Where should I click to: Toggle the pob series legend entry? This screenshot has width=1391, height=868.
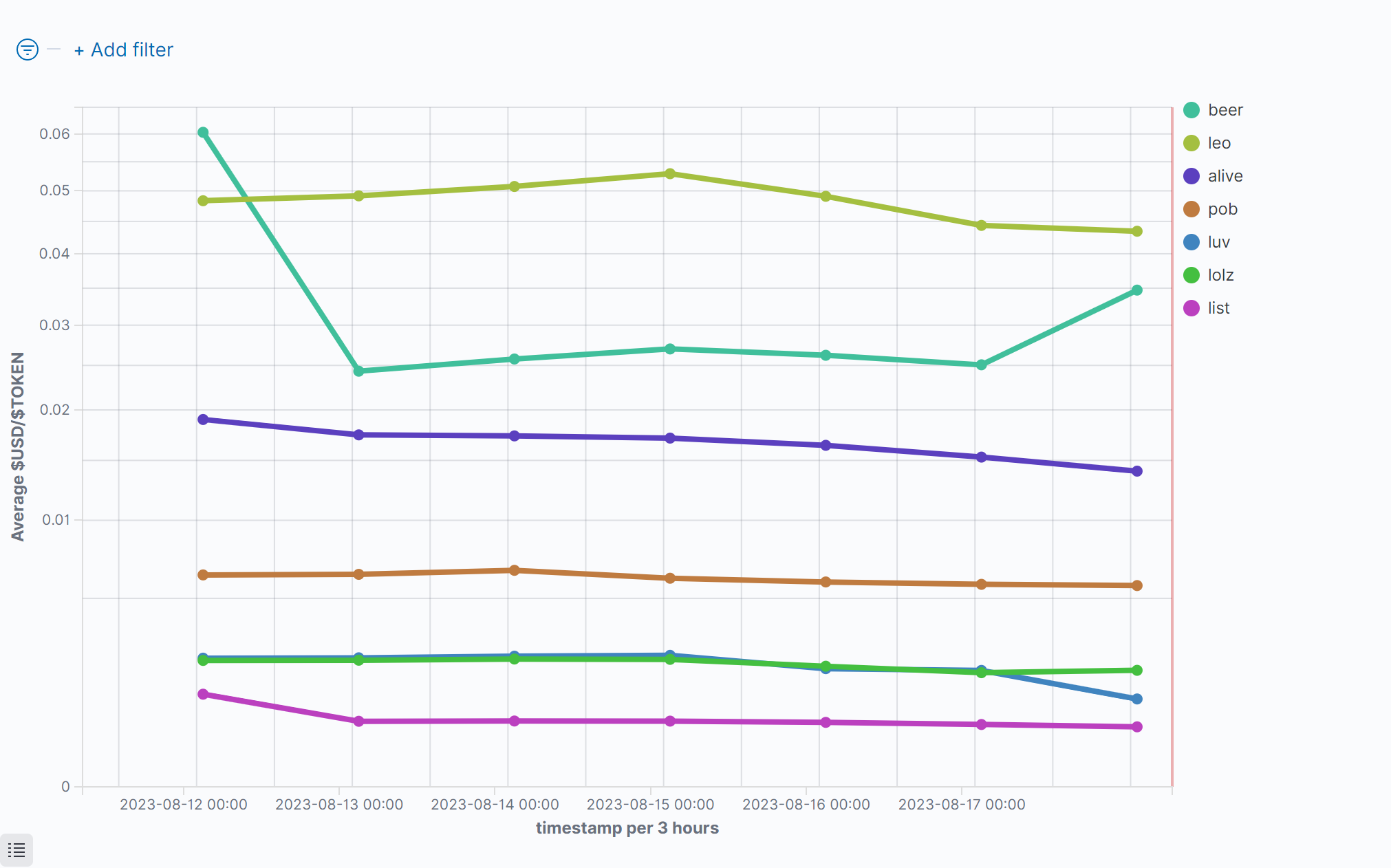tap(1222, 209)
